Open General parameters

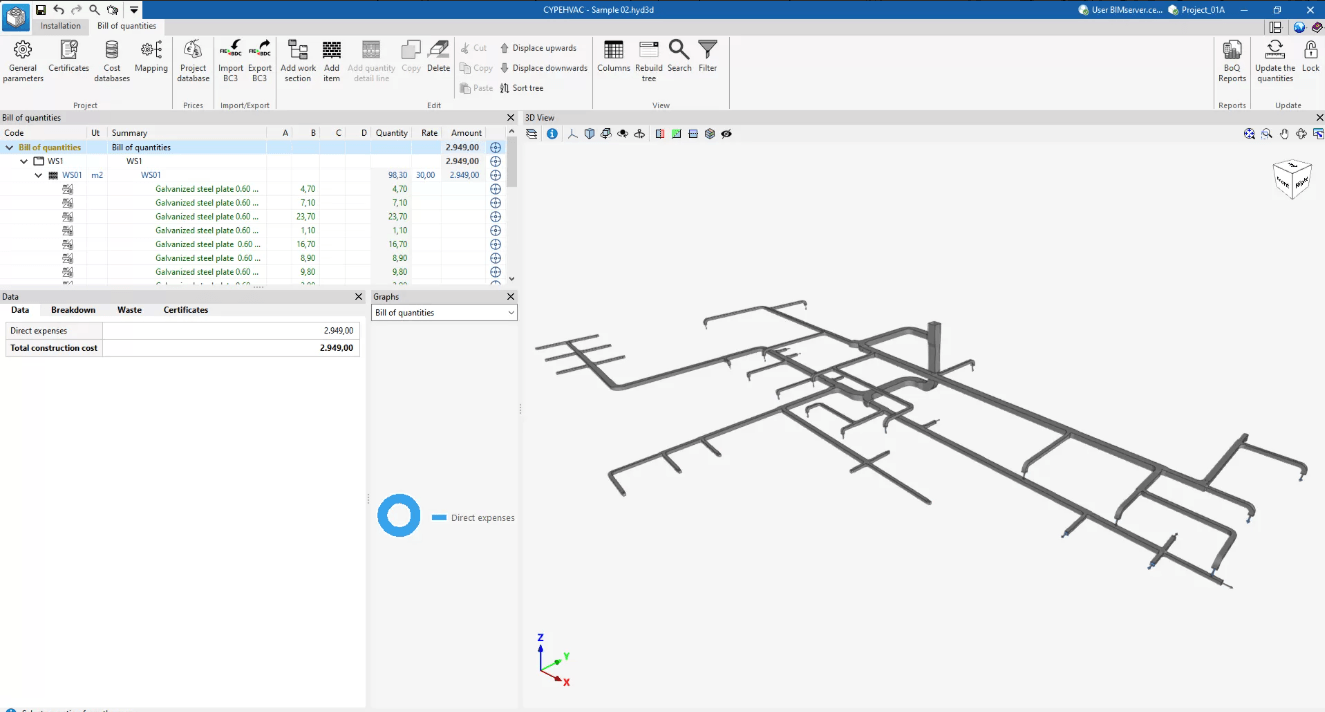click(x=22, y=61)
